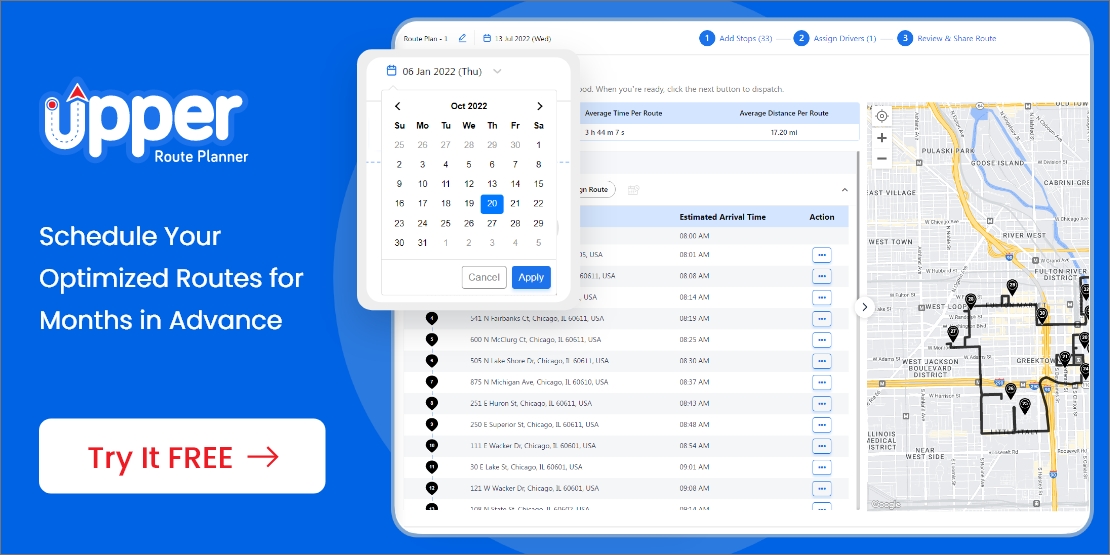Click stop marker 5 in the stops list

432,340
